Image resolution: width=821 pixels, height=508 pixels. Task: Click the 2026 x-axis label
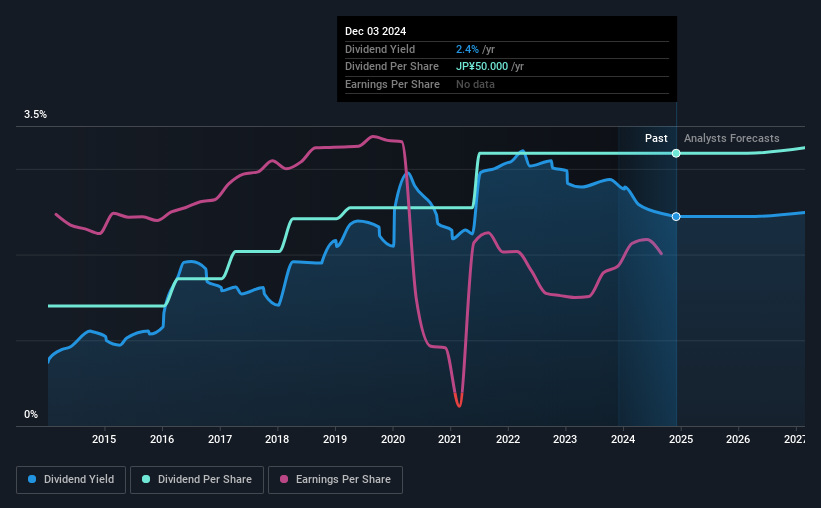coord(738,439)
